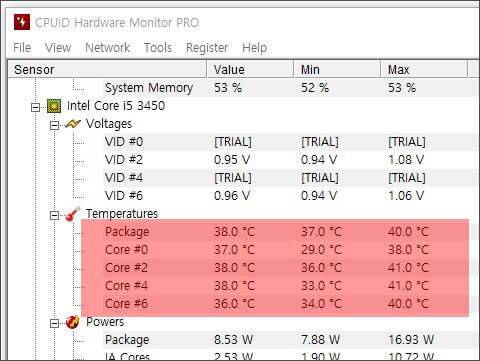480x361 pixels.
Task: Click VID #4 [TRIAL] max cell
Action: coord(407,178)
